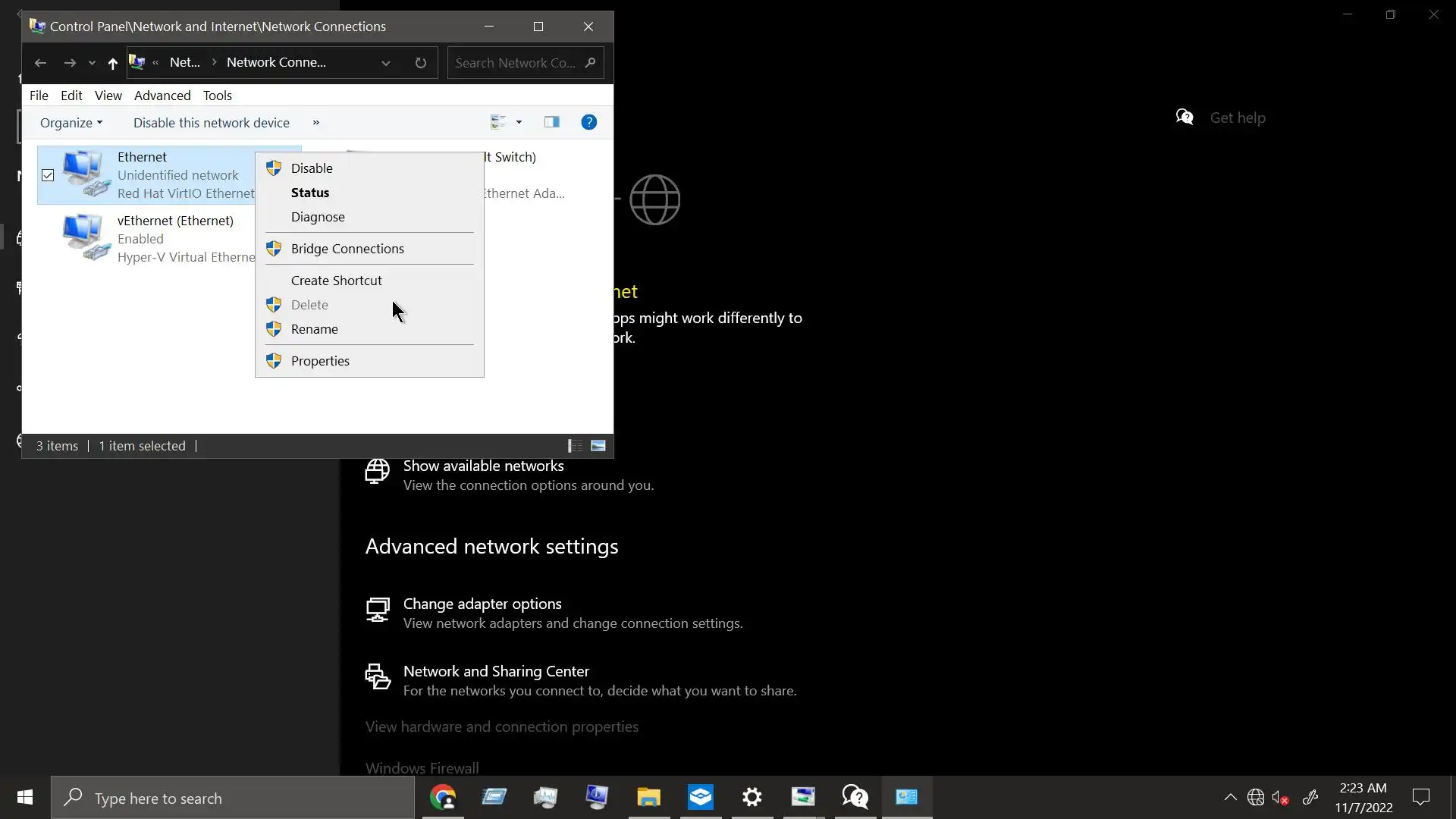Click the up one level arrow
Viewport: 1456px width, 819px height.
pyautogui.click(x=112, y=64)
